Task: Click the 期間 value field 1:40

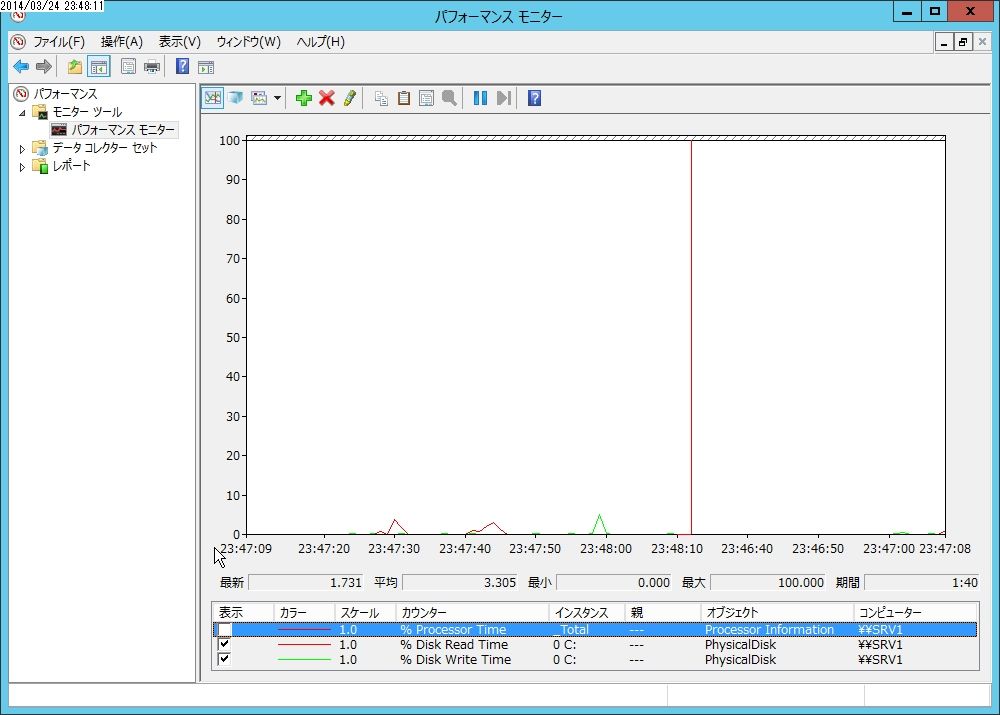Action: pyautogui.click(x=922, y=582)
